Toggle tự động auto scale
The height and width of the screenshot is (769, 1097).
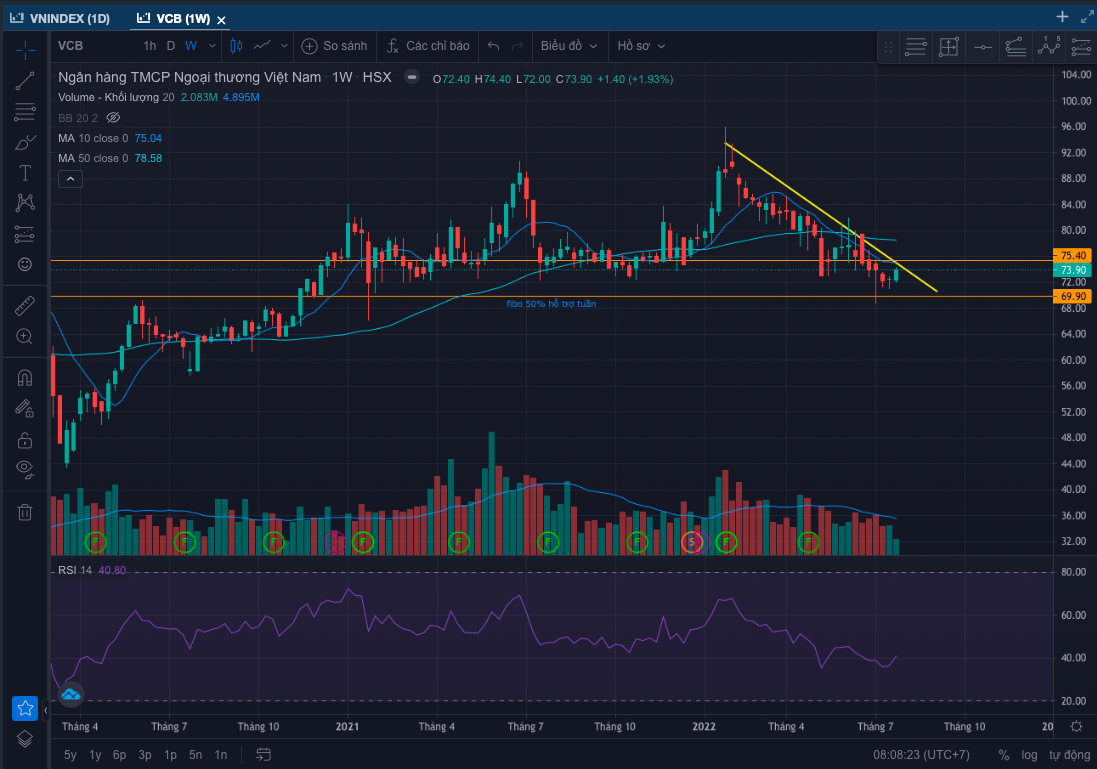pos(1069,754)
